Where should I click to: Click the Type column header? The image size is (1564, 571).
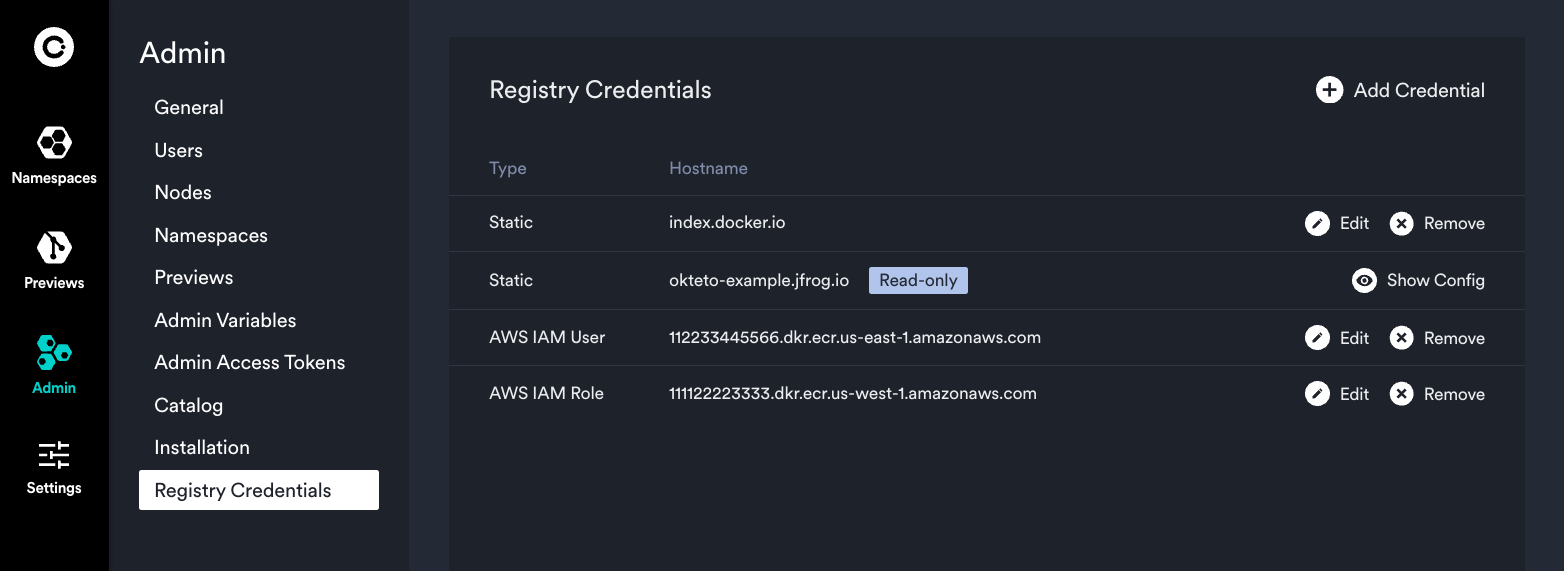coord(508,168)
